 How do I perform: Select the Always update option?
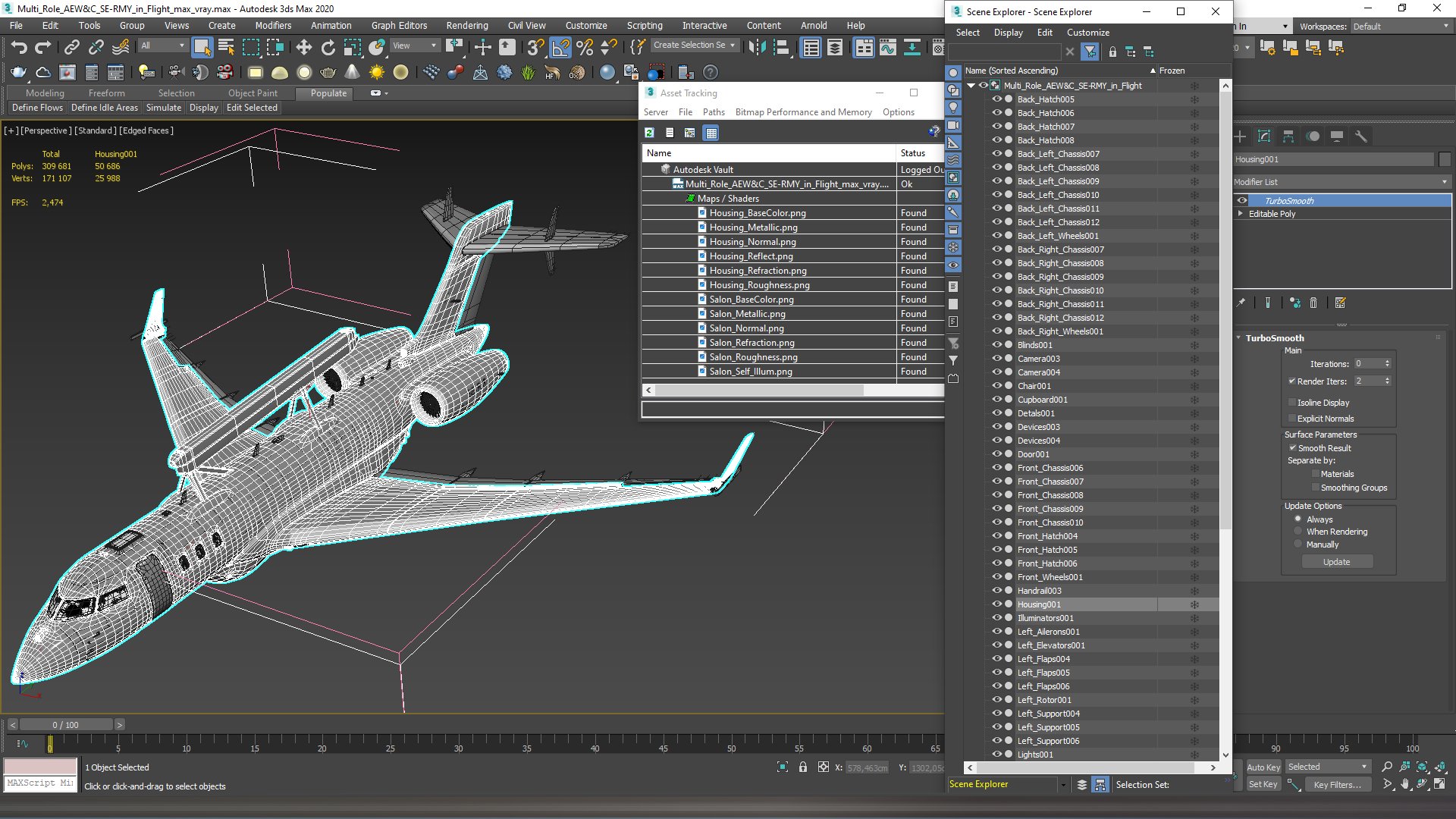(x=1298, y=519)
